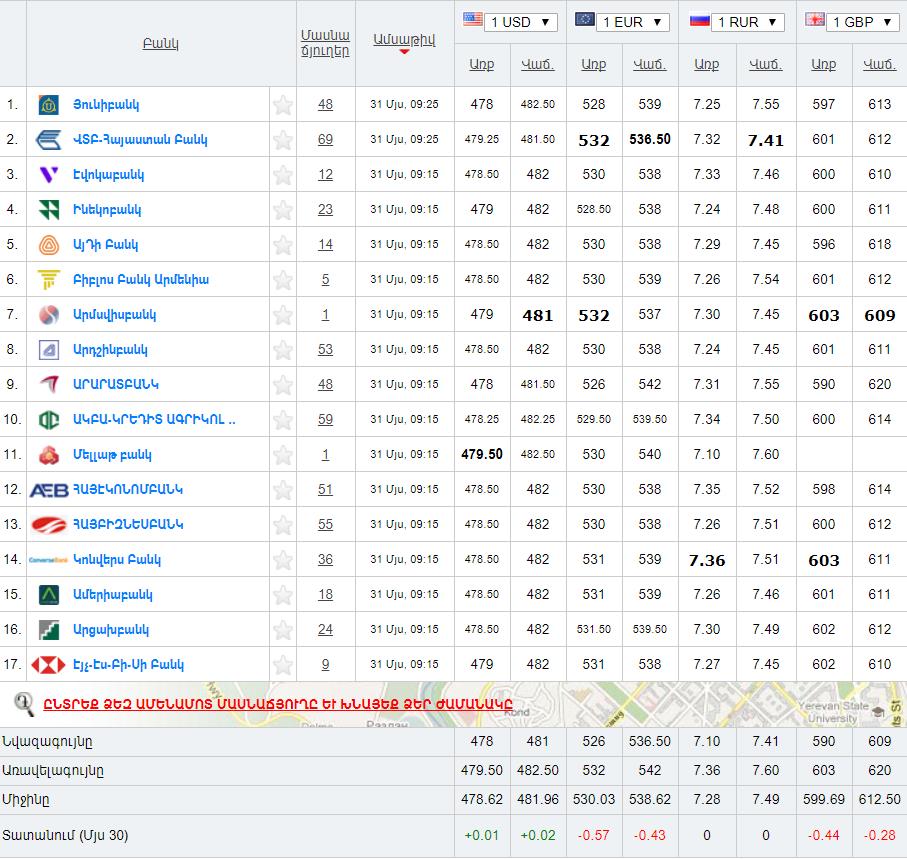
Task: Toggle the favorite star for row 17 bank
Action: coord(283,665)
